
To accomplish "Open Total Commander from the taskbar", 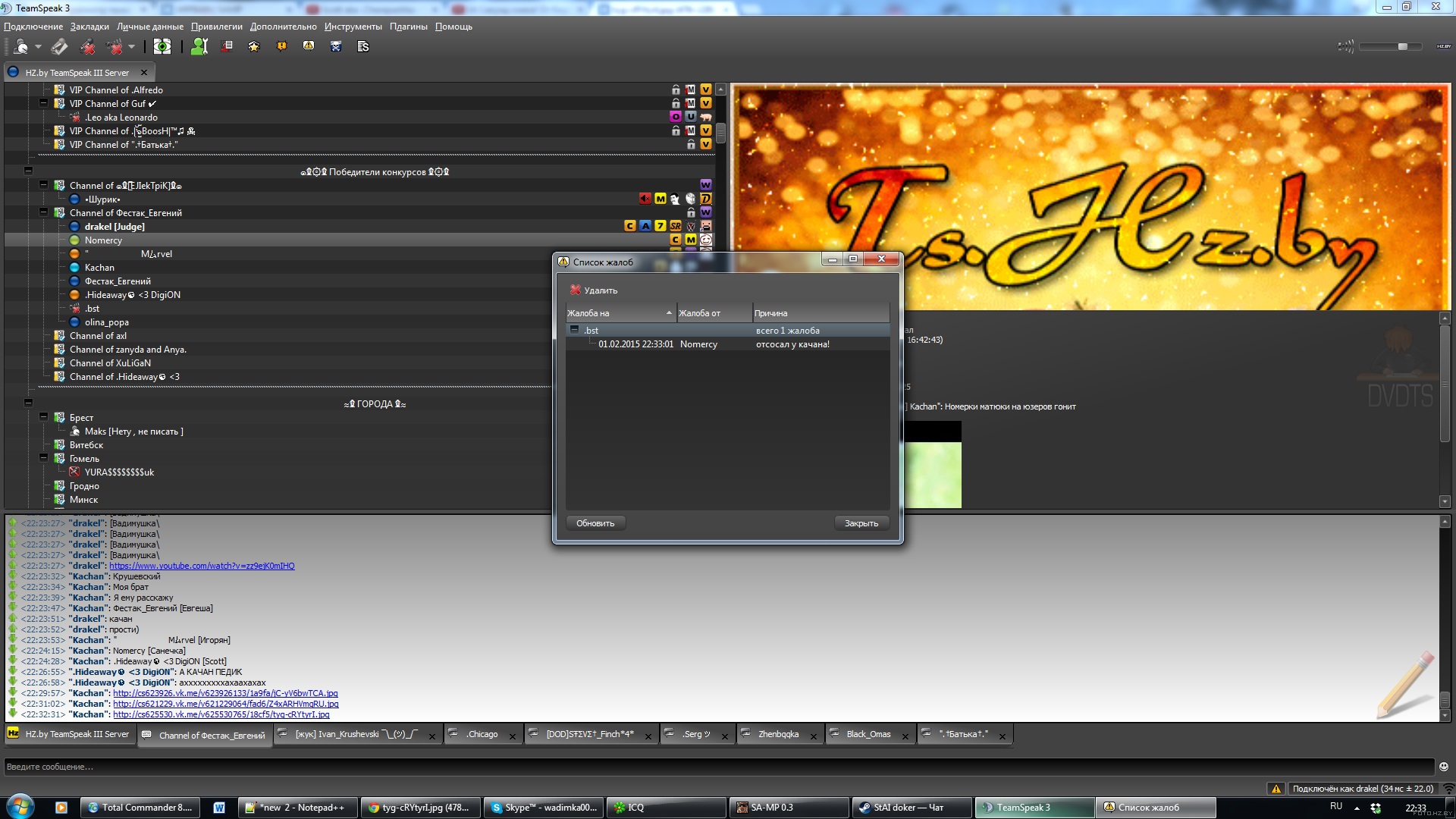I will pyautogui.click(x=140, y=808).
